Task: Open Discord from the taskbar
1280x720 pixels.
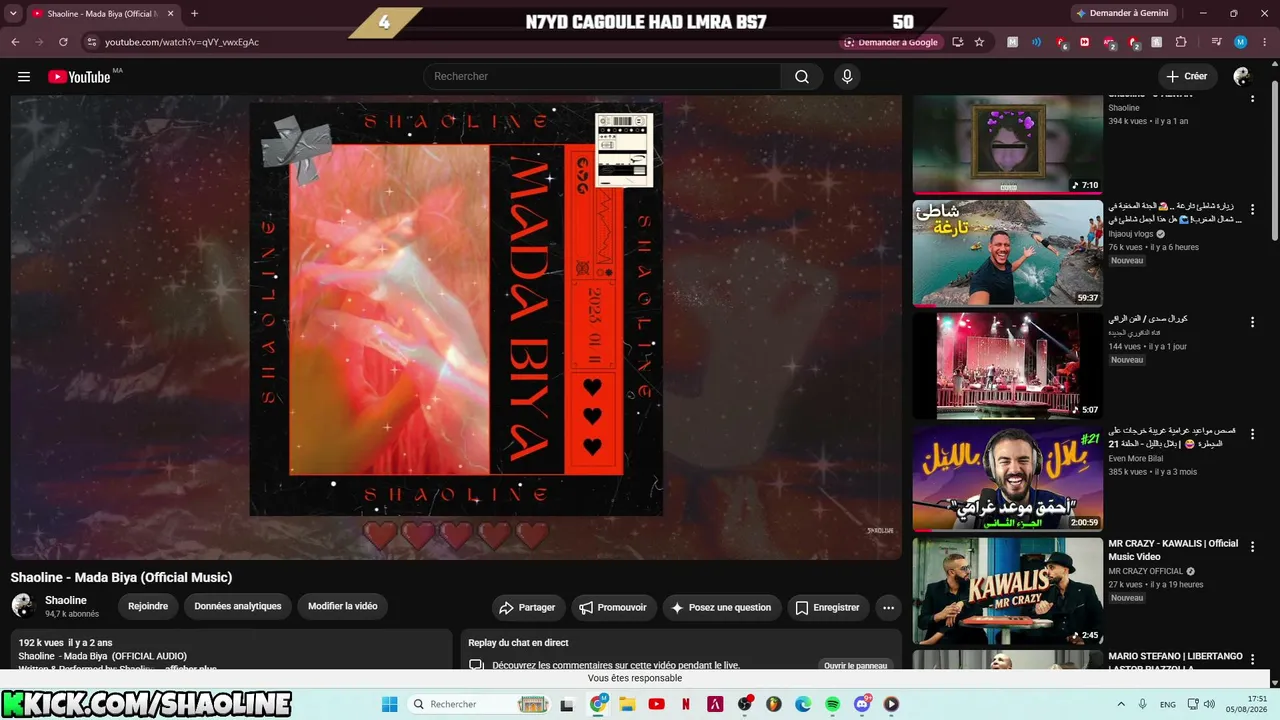Action: click(x=862, y=704)
